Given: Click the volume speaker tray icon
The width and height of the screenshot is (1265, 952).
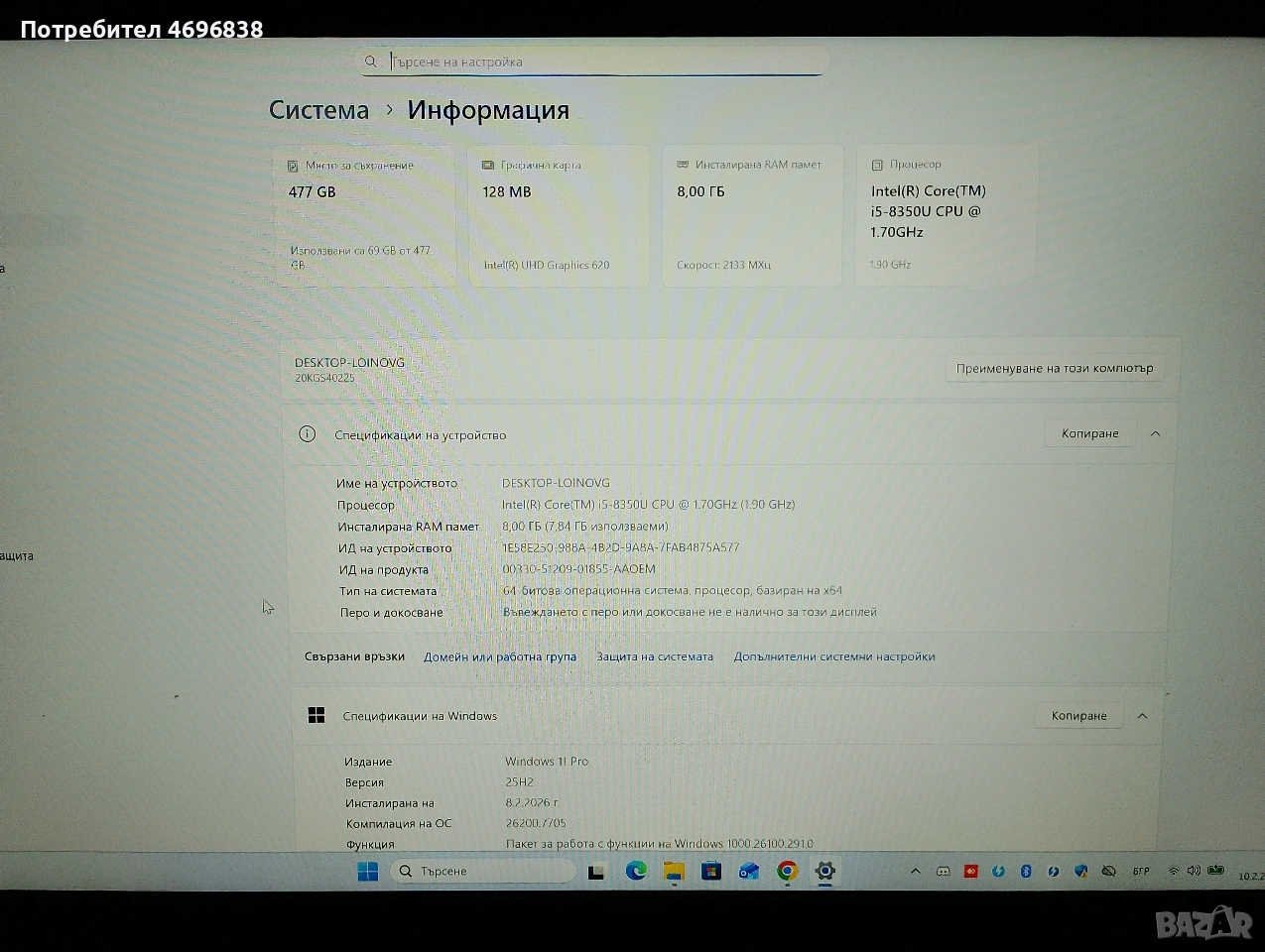Looking at the screenshot, I should pyautogui.click(x=1193, y=871).
